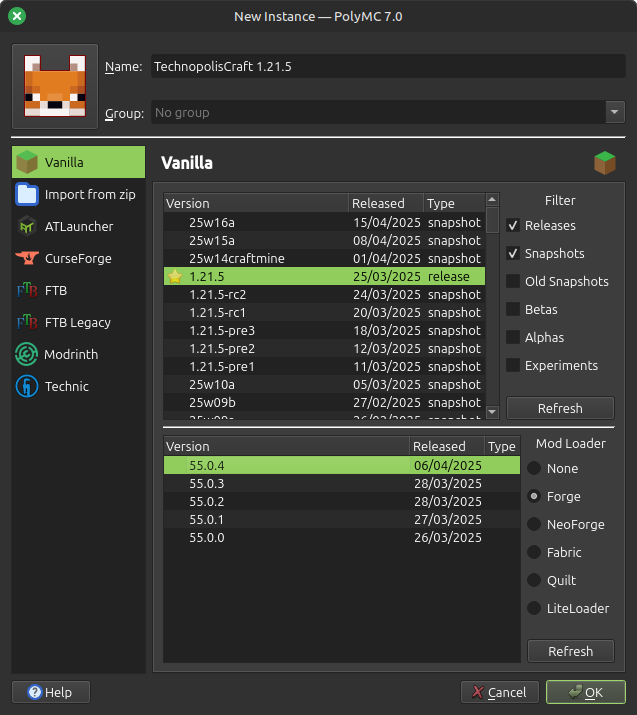Viewport: 637px width, 715px height.
Task: Select the 25w10a snapshot row
Action: tap(324, 384)
